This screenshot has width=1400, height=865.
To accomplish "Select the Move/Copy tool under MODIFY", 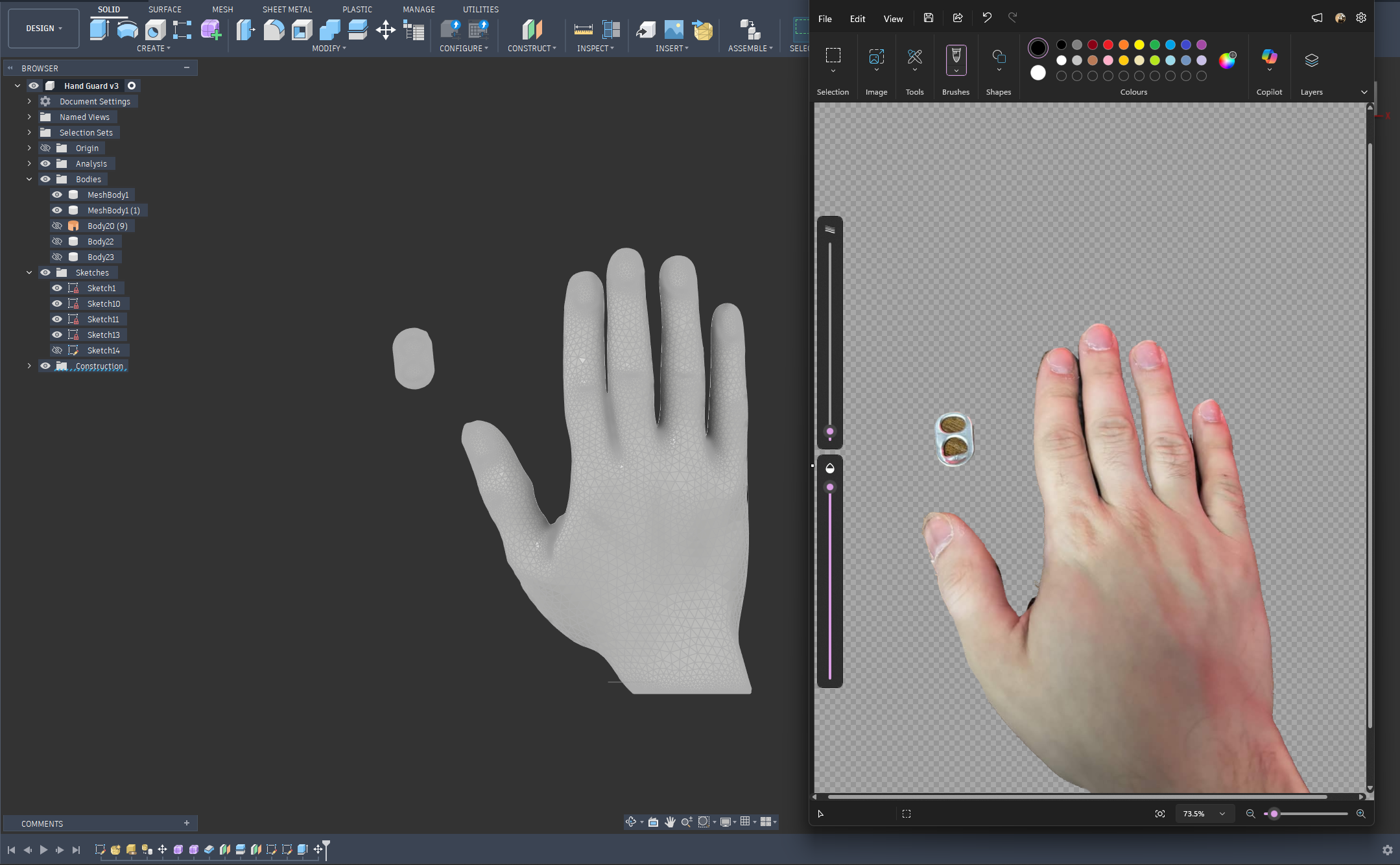I will click(386, 29).
